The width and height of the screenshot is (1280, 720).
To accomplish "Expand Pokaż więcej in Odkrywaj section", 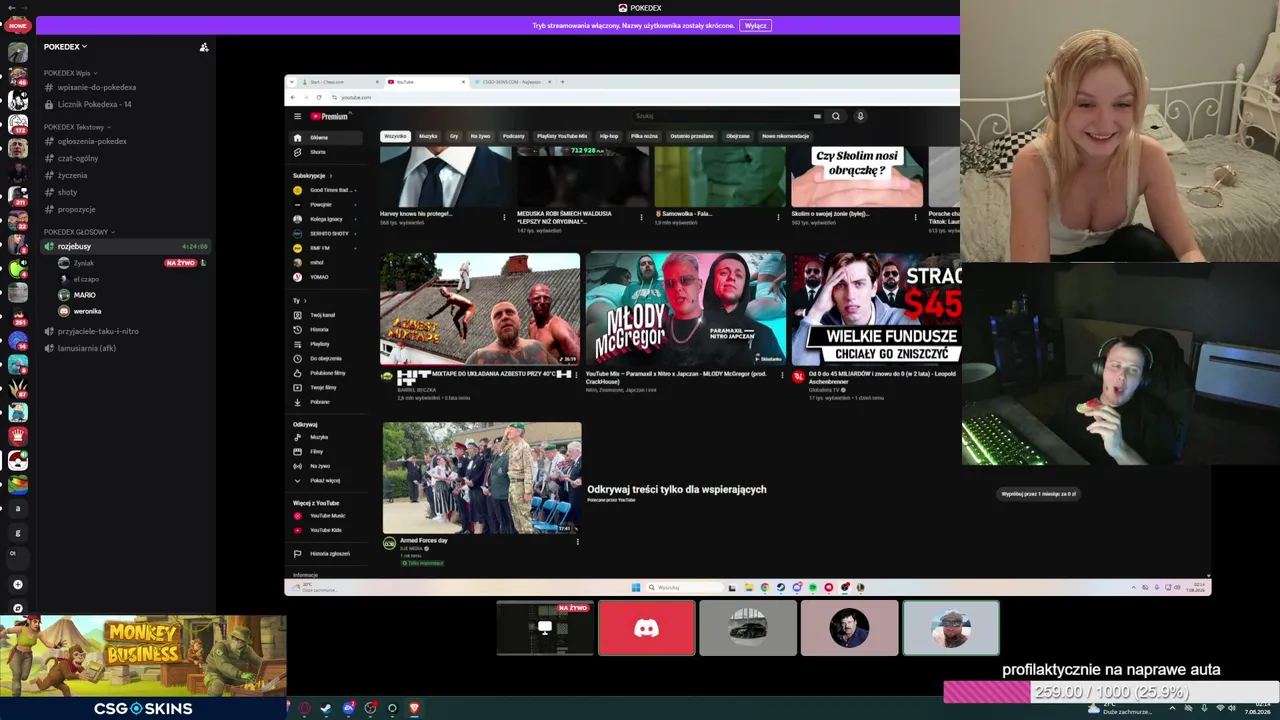I will (326, 480).
